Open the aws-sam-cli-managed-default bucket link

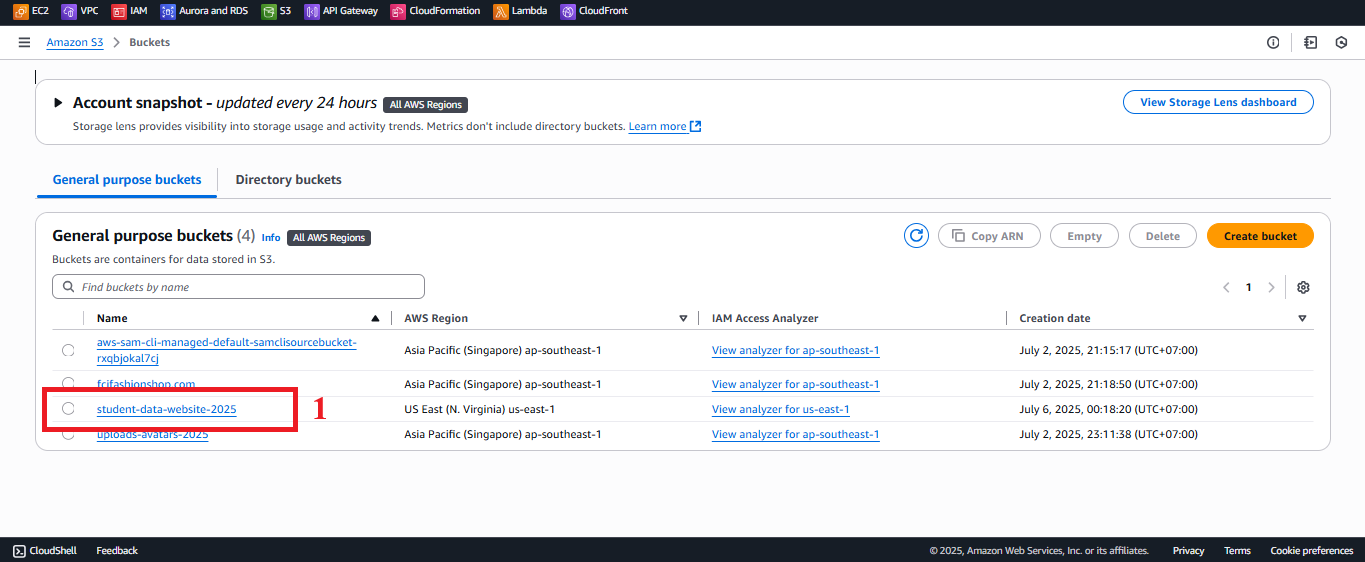tap(226, 350)
